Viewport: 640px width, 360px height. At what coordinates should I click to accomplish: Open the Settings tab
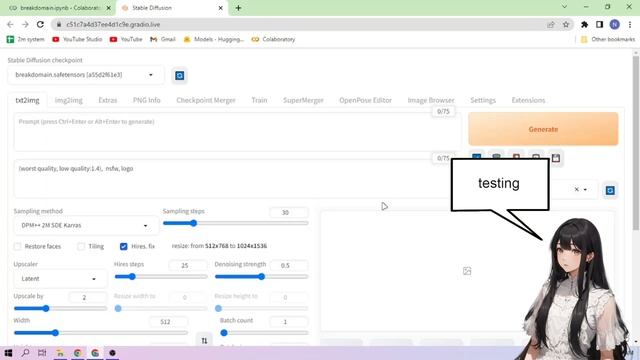pyautogui.click(x=483, y=100)
